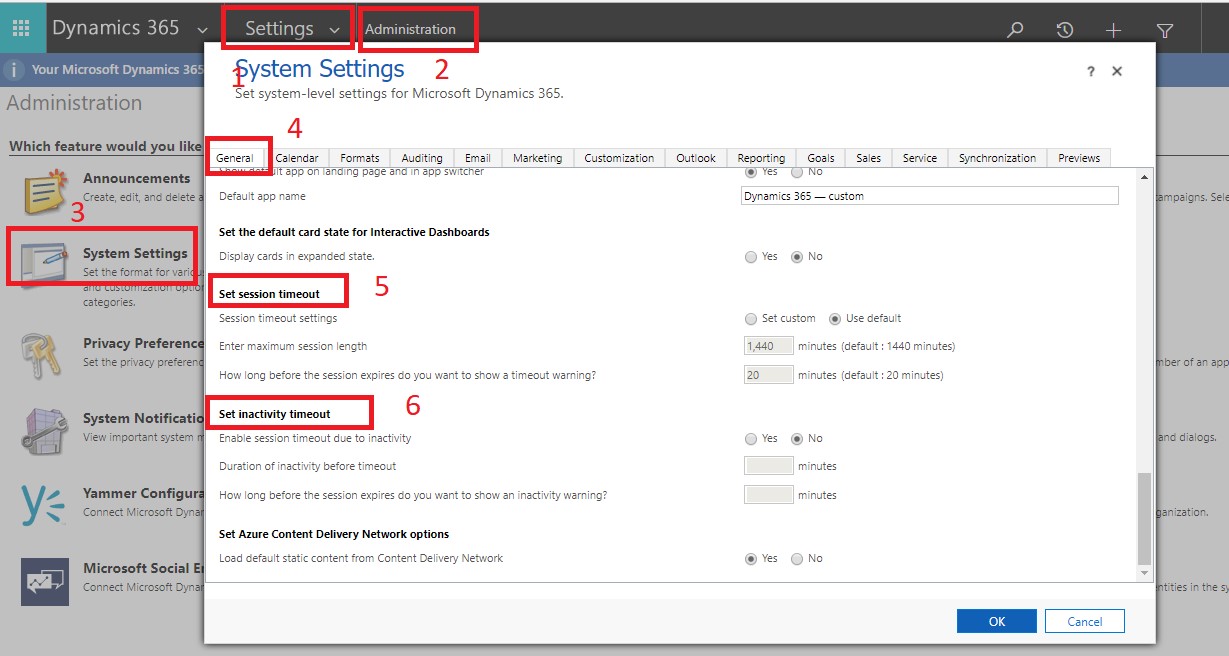
Task: Click the plus quick create icon
Action: pos(1114,30)
